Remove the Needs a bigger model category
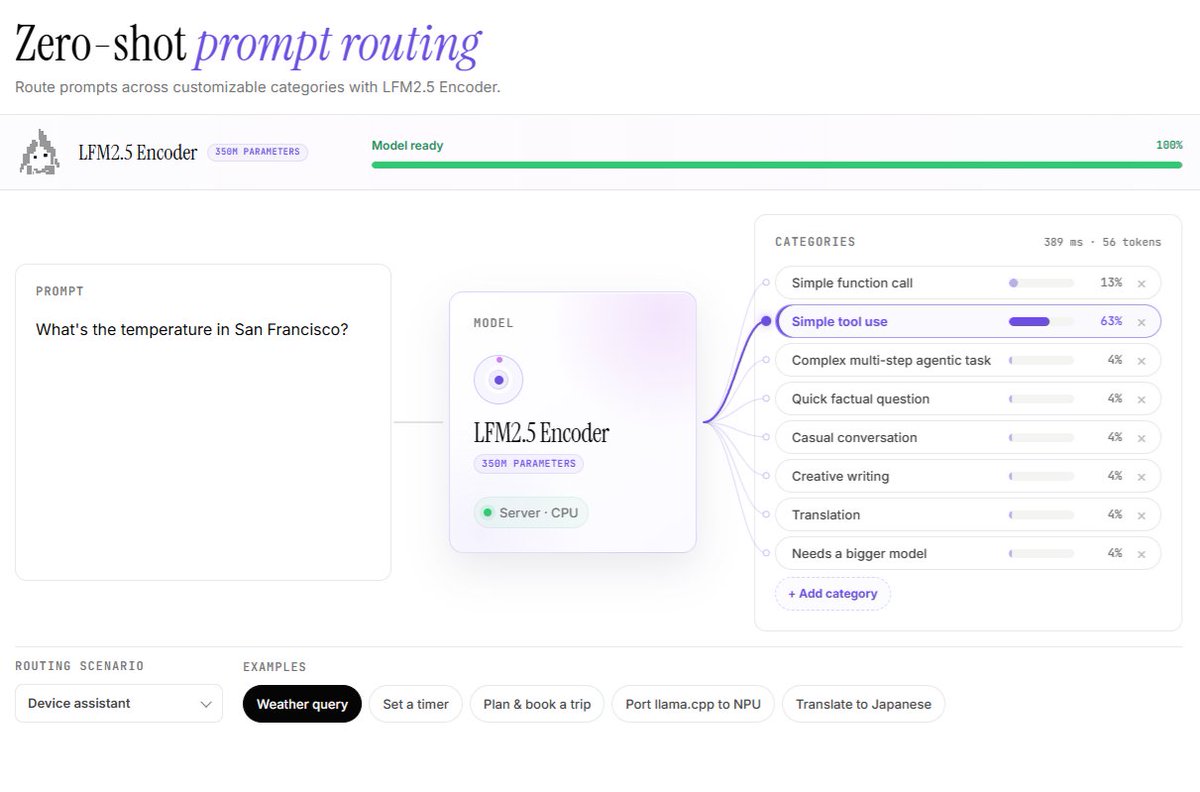Image resolution: width=1200 pixels, height=792 pixels. coord(1141,554)
